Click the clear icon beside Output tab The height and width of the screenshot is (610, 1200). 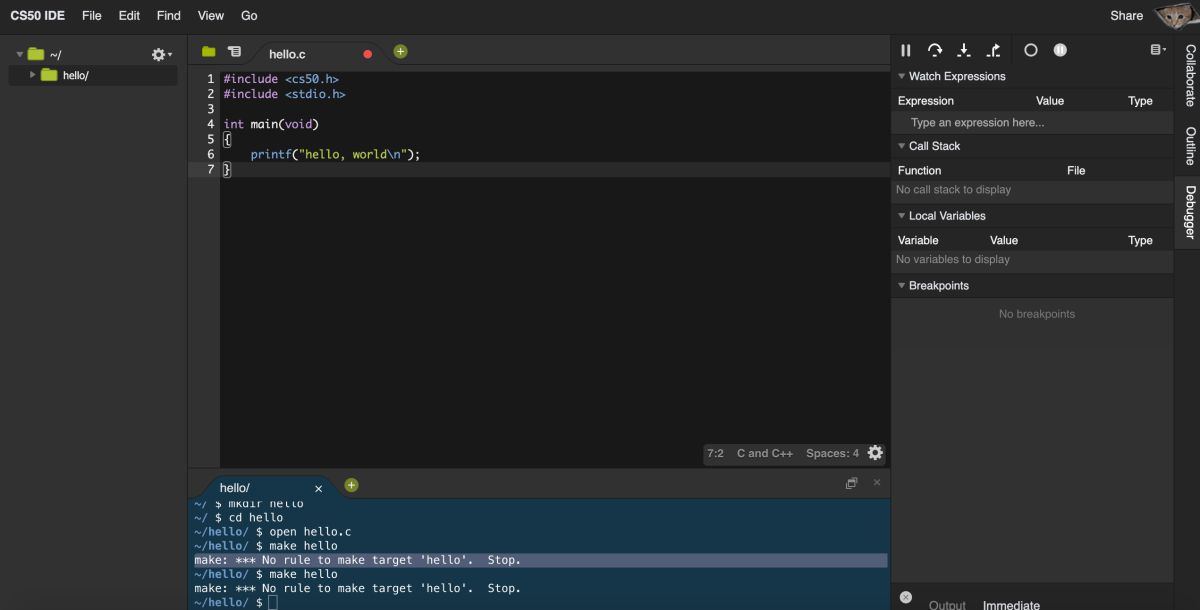pyautogui.click(x=905, y=597)
